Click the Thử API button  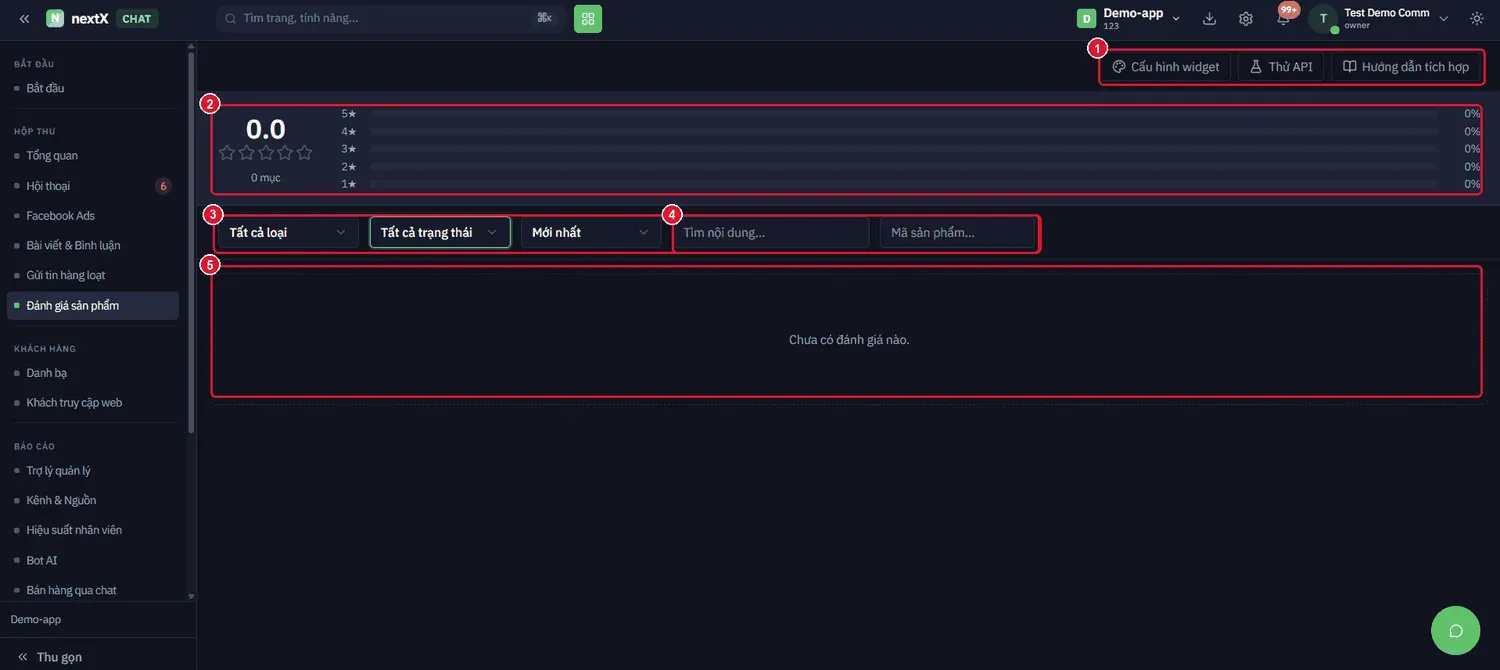tap(1281, 67)
